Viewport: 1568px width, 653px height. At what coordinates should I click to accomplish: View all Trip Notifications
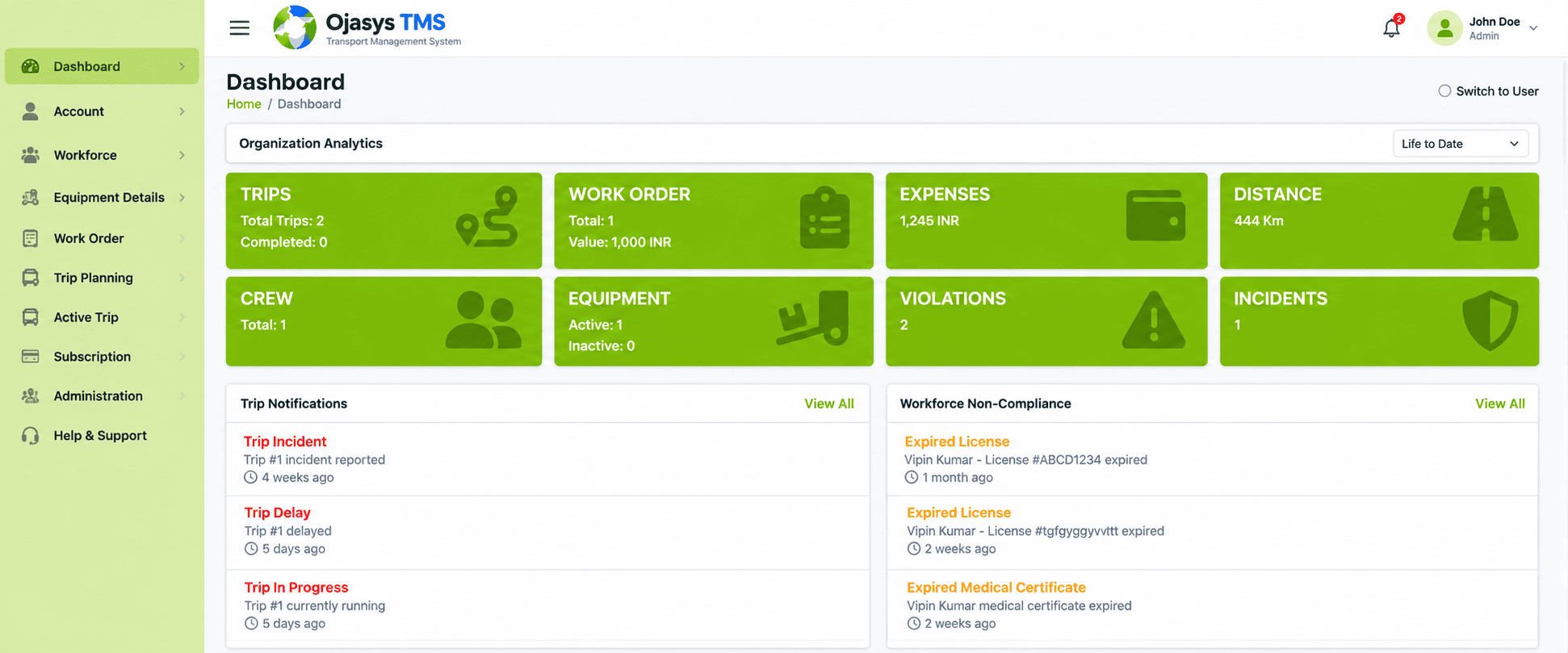[x=828, y=404]
